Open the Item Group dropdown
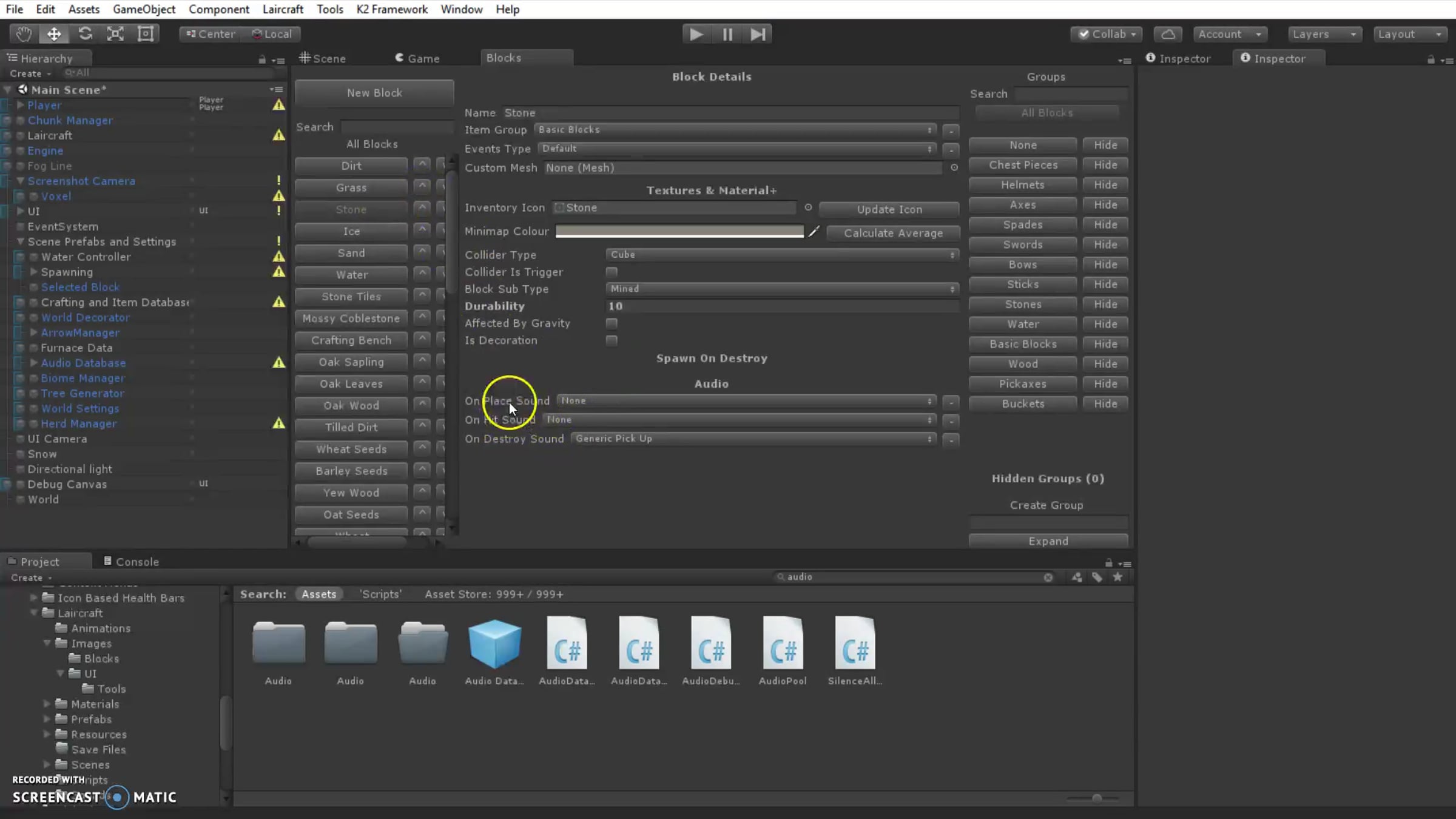 click(x=735, y=130)
